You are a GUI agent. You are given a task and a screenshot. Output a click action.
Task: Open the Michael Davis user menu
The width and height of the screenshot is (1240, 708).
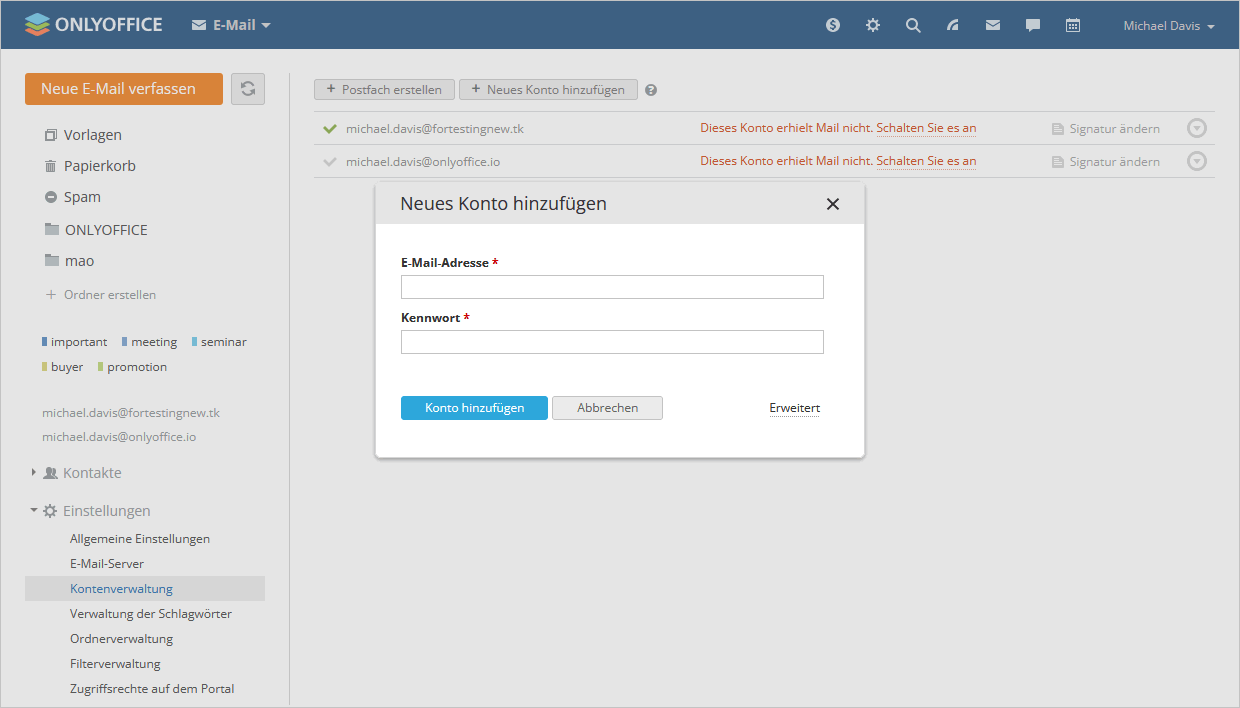(1169, 26)
